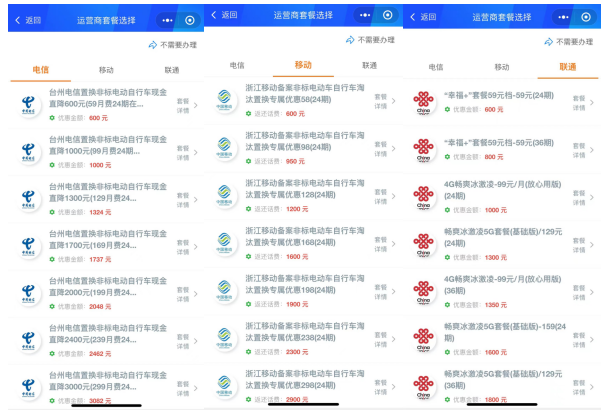Viewport: 610px width, 410px height.
Task: Open 套餐详情 for the 直降2000元 Telecom plan
Action: [183, 294]
